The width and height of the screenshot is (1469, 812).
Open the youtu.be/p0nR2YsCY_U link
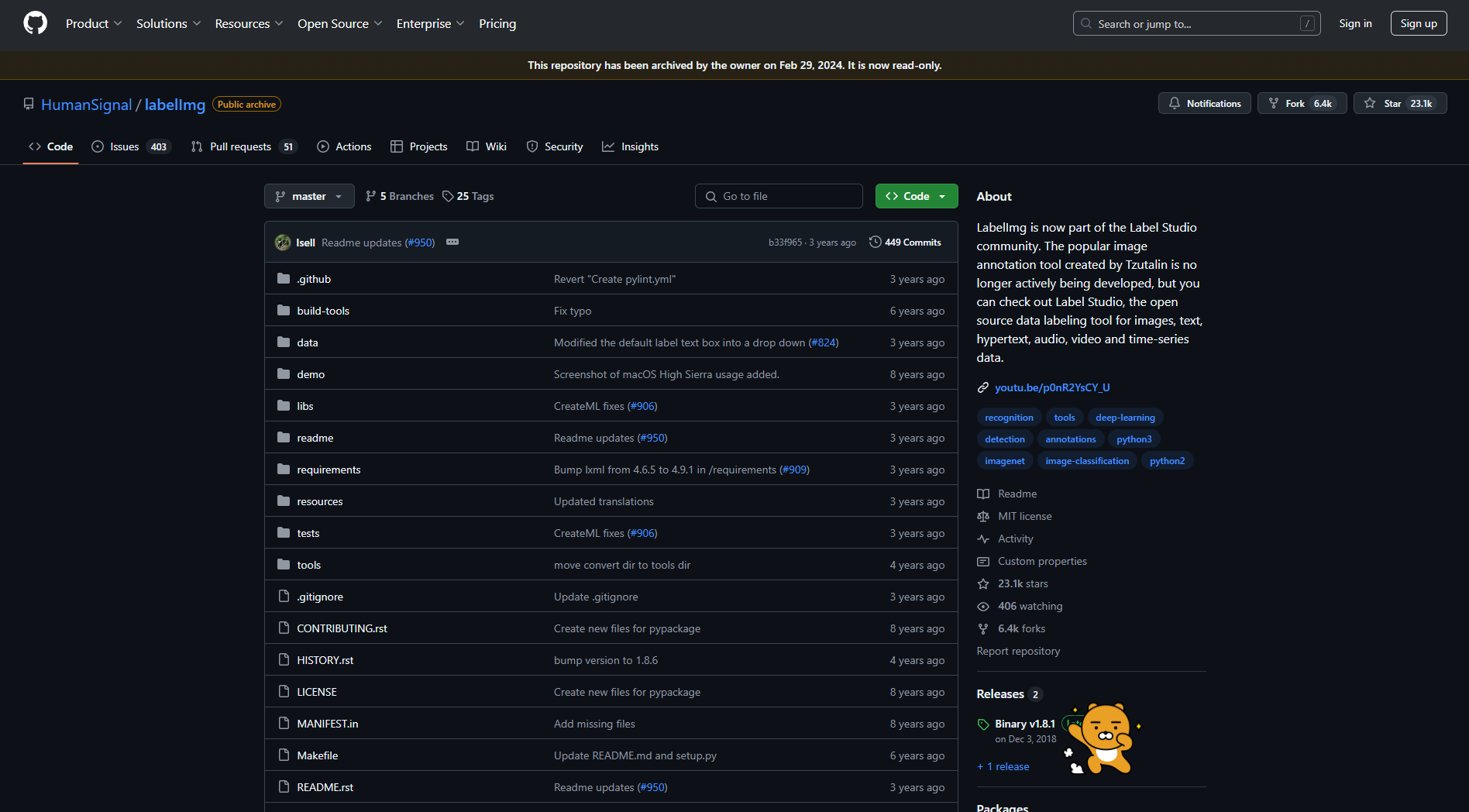tap(1052, 387)
